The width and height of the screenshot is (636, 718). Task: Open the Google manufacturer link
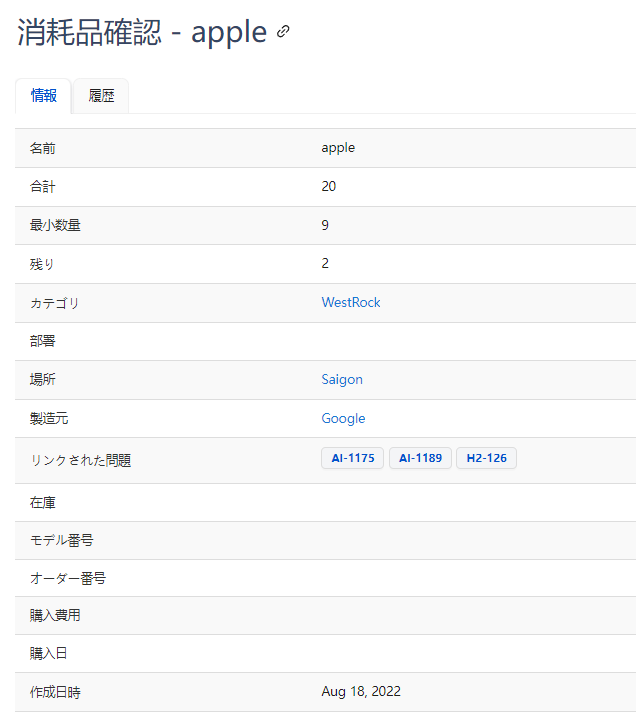coord(343,418)
